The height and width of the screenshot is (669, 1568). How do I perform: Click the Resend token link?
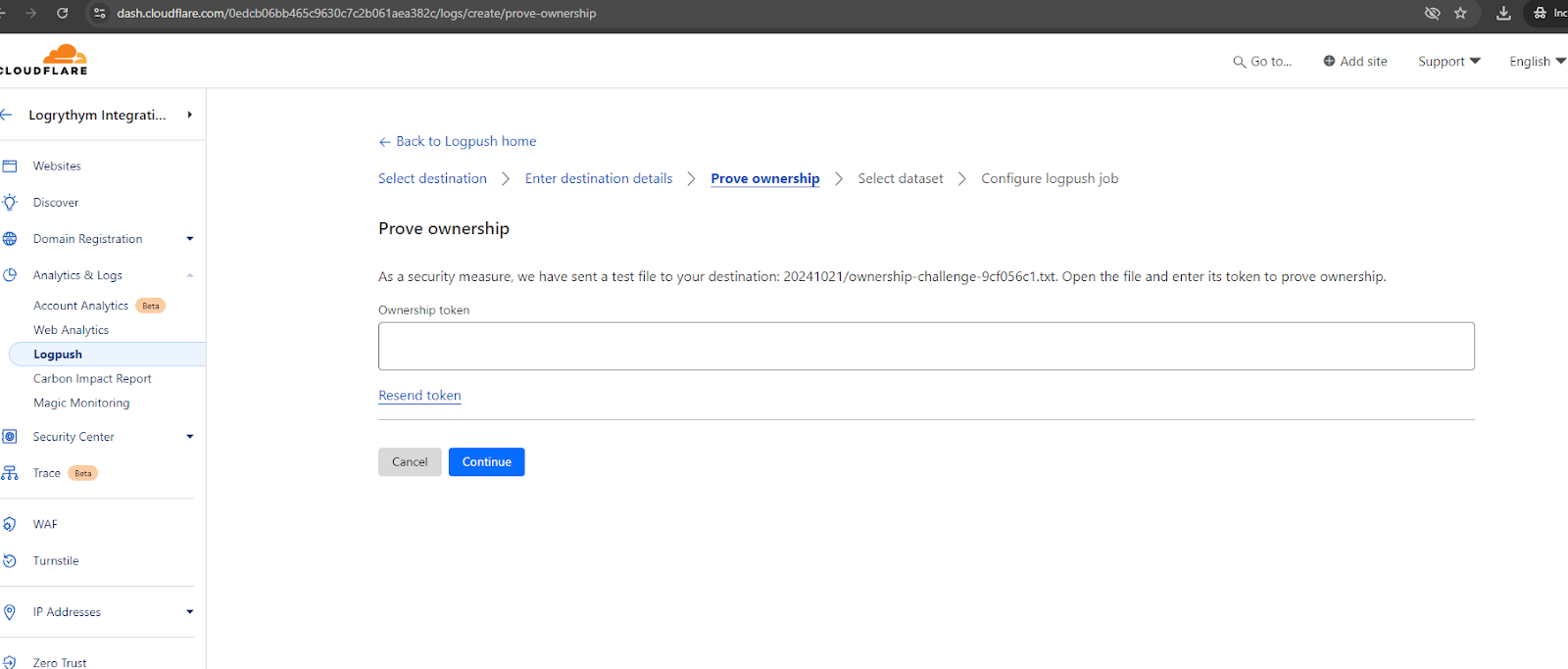tap(419, 396)
